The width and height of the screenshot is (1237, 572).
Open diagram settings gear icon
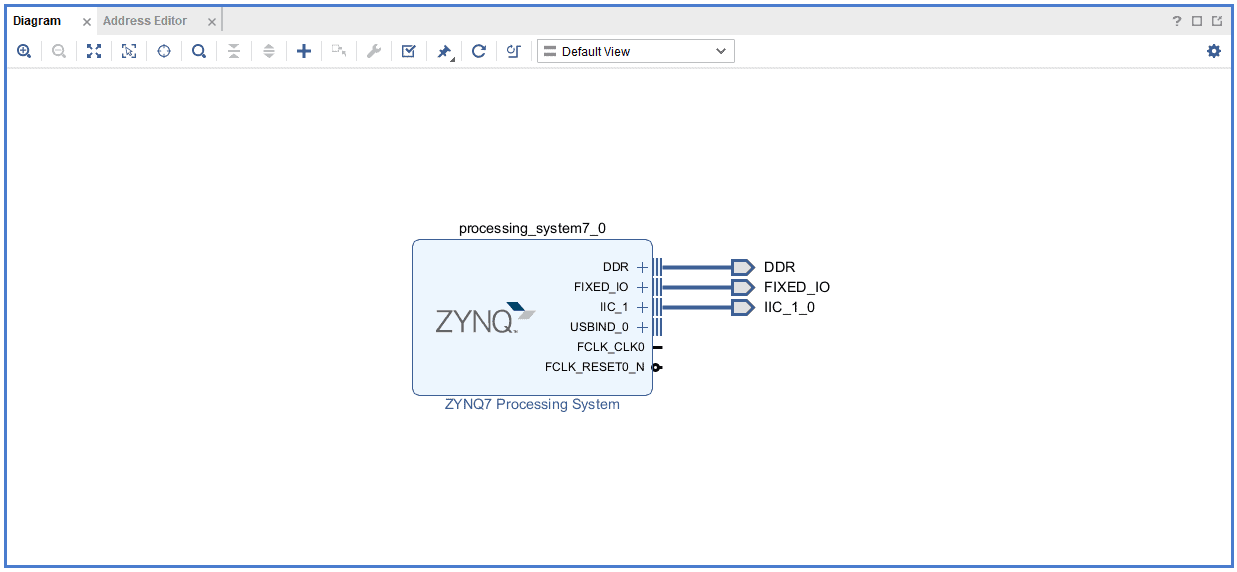(x=1214, y=51)
